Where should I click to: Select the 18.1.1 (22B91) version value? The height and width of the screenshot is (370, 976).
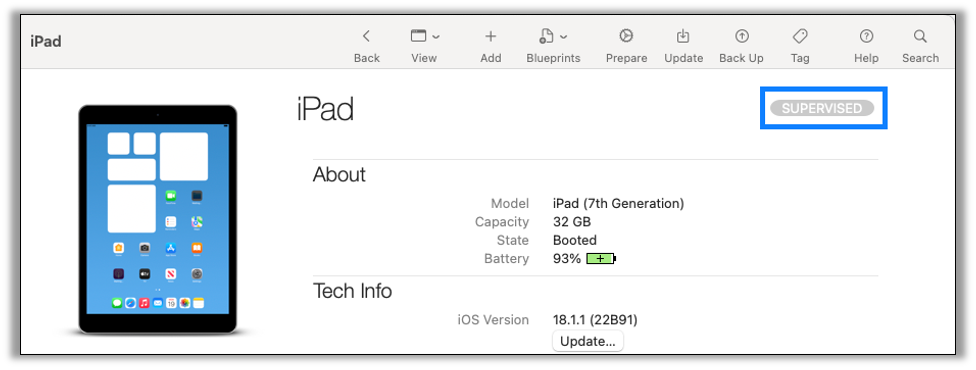point(595,320)
